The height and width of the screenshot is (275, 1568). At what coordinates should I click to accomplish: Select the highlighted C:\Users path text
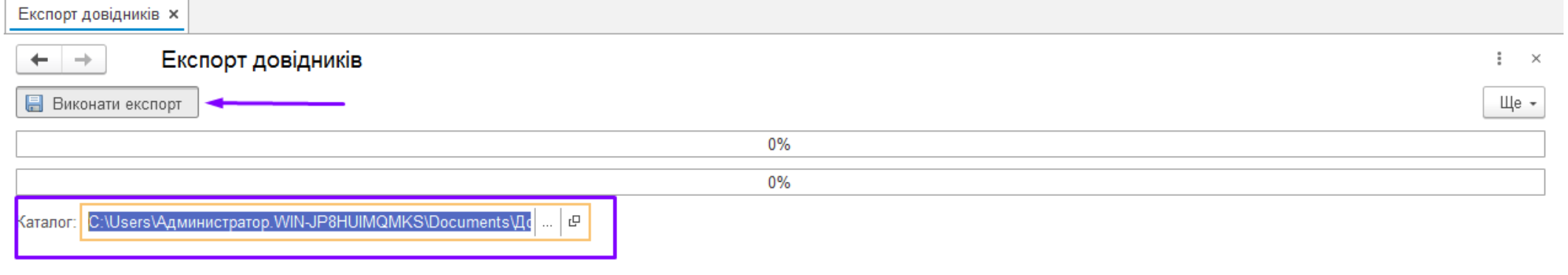pos(309,222)
